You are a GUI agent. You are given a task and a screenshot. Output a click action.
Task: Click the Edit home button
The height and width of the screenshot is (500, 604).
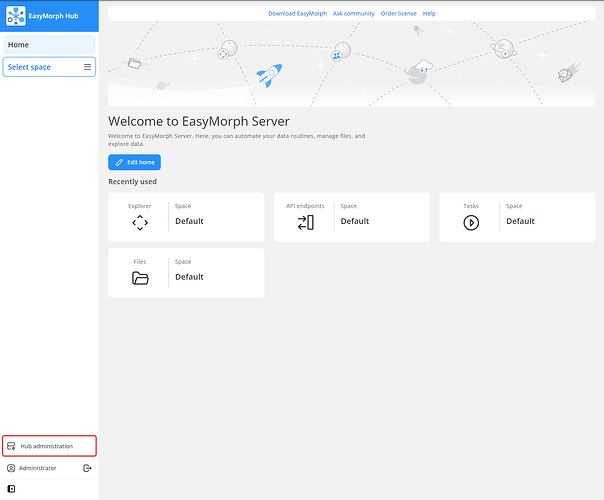[x=134, y=162]
